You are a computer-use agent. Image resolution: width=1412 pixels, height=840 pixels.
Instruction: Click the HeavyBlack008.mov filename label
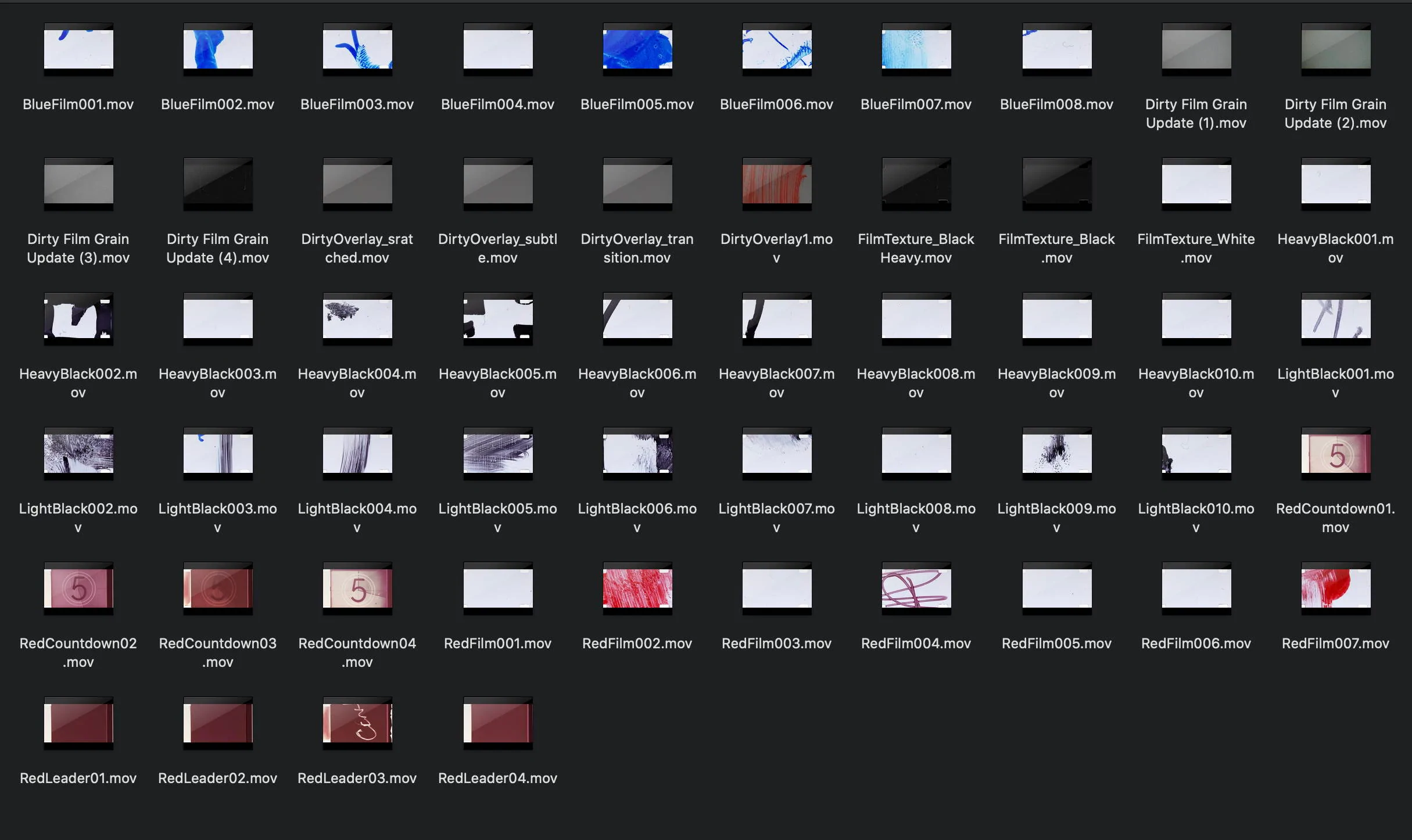point(916,383)
